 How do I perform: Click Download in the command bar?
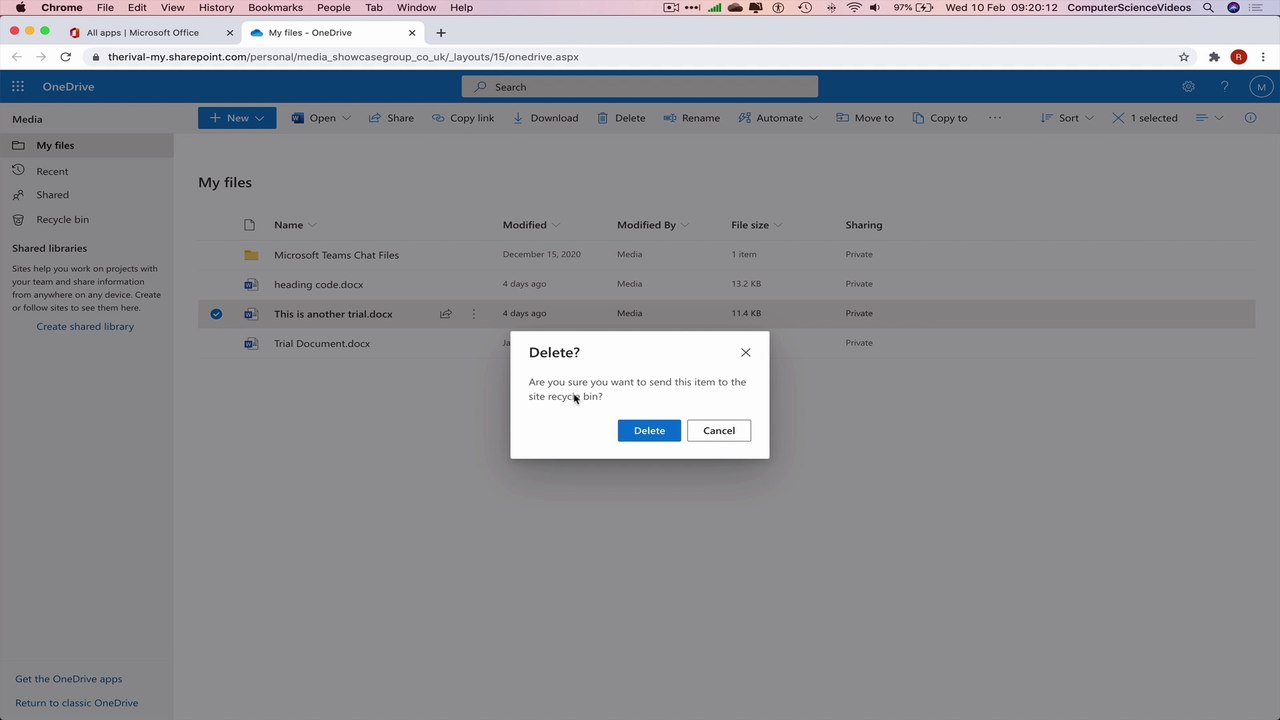click(545, 118)
